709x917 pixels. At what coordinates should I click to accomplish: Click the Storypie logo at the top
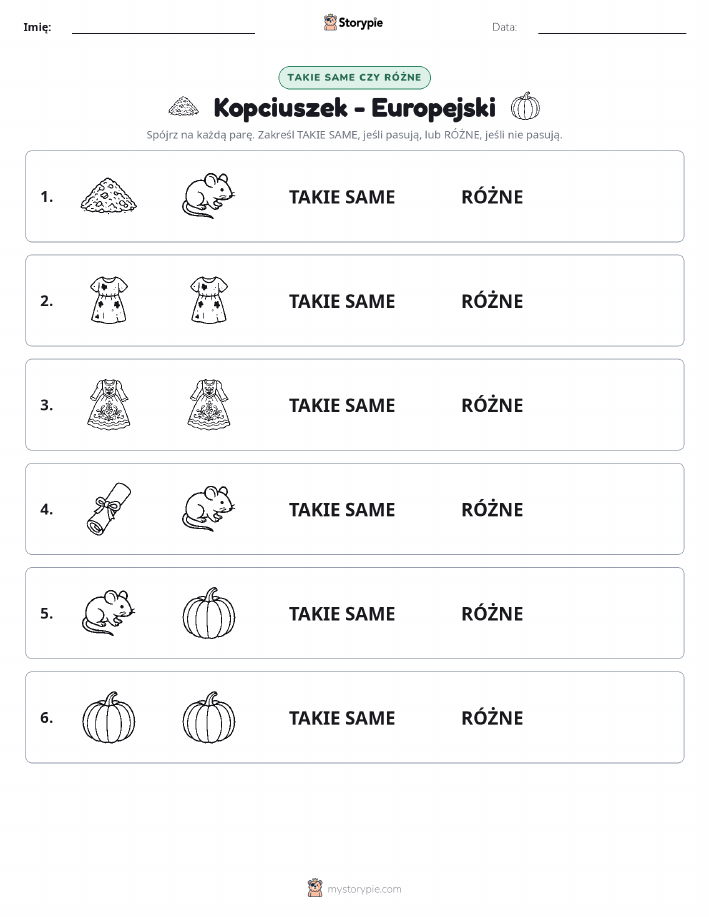(x=353, y=23)
